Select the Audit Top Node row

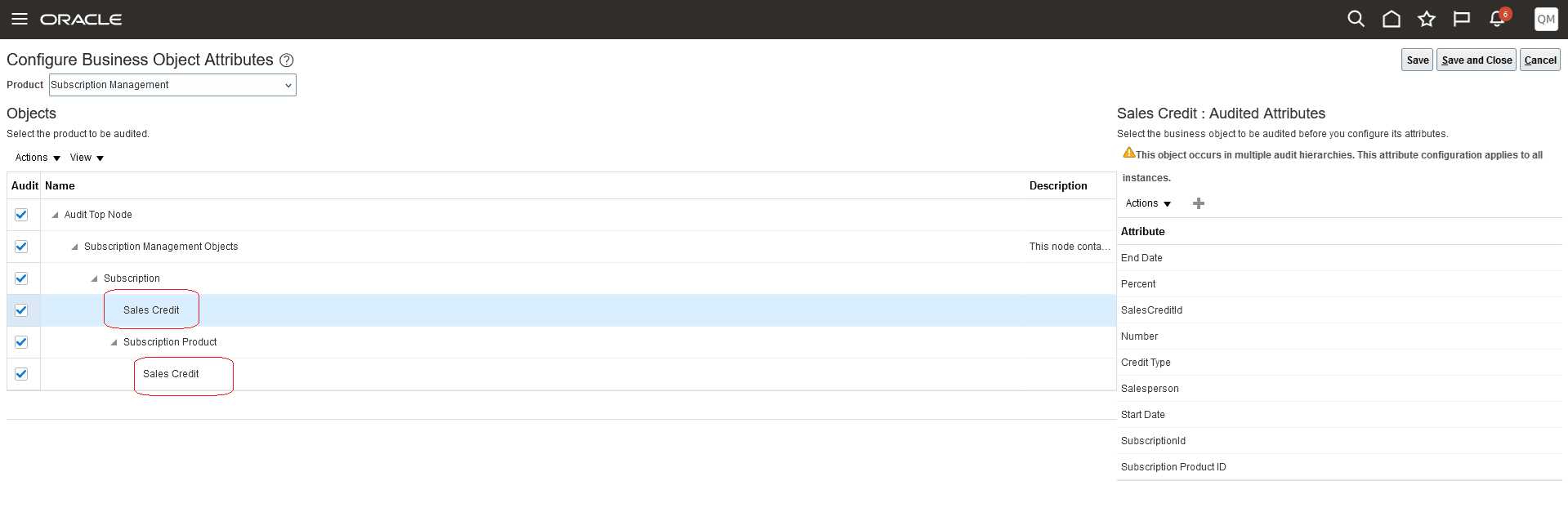98,215
